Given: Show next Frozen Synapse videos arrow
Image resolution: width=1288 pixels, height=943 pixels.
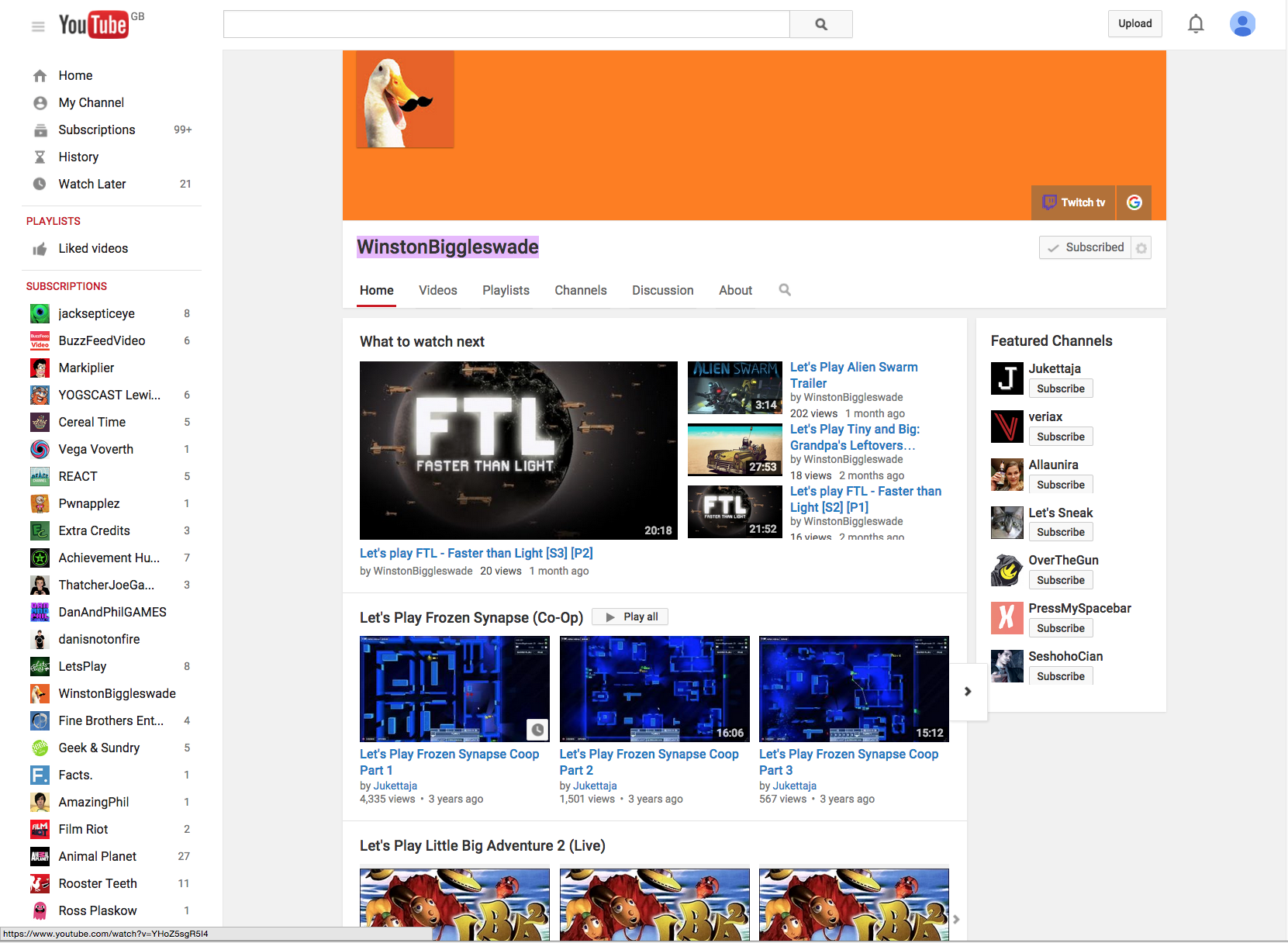Looking at the screenshot, I should (968, 692).
